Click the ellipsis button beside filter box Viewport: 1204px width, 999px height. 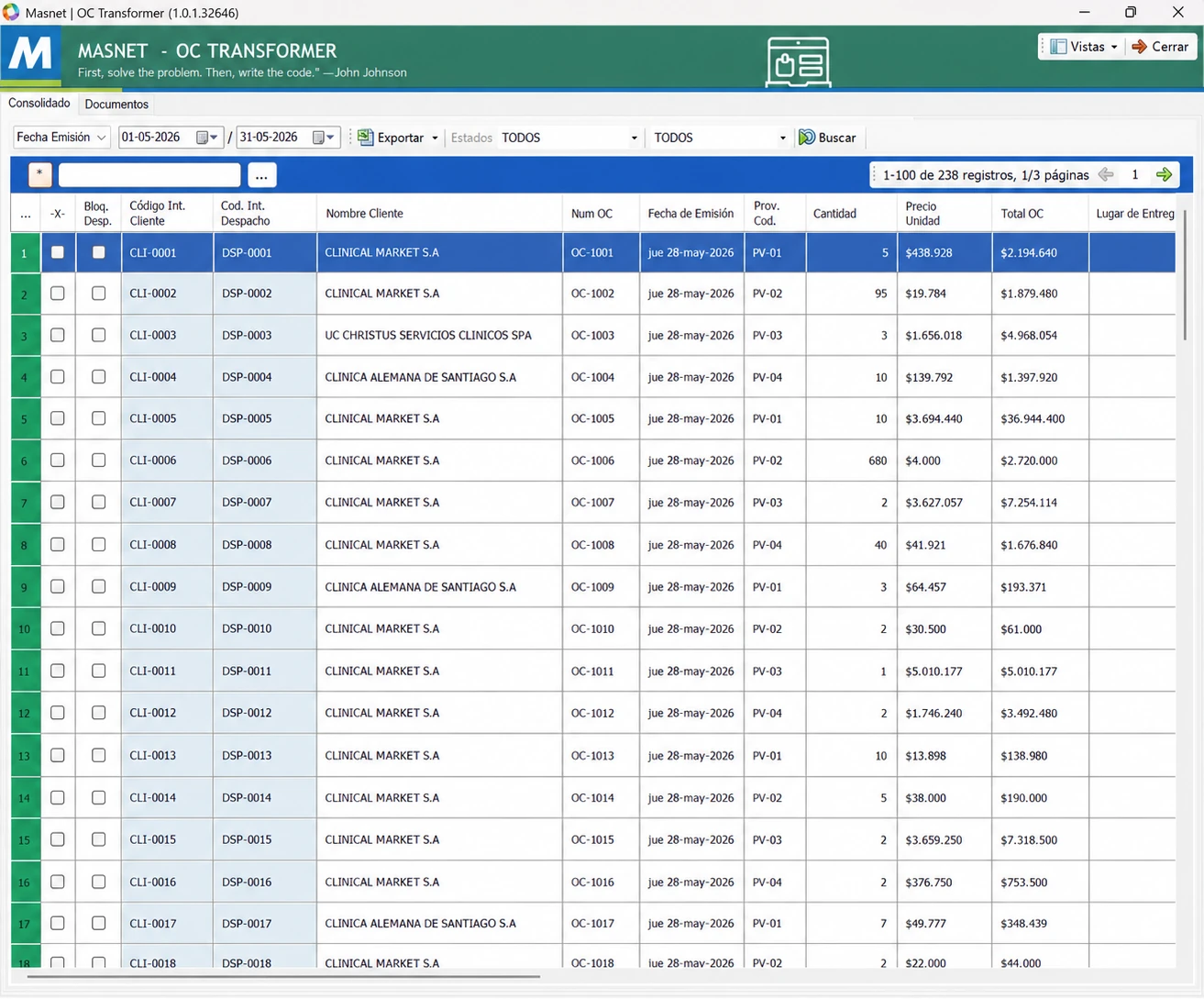tap(261, 174)
